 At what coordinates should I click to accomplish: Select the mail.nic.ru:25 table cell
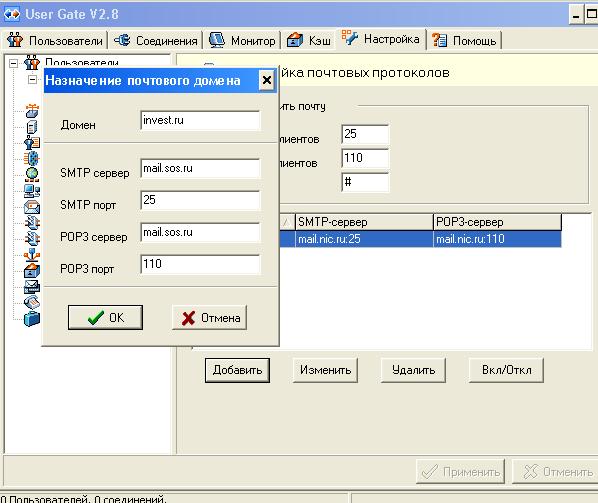click(x=364, y=239)
